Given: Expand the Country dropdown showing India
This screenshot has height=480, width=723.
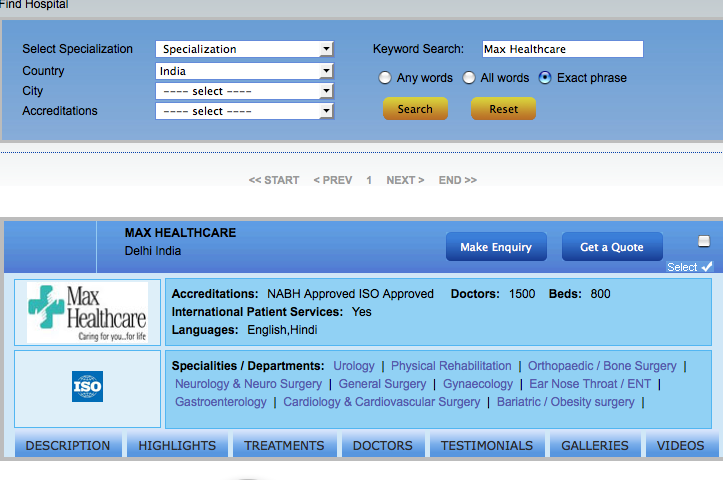Looking at the screenshot, I should [x=244, y=71].
